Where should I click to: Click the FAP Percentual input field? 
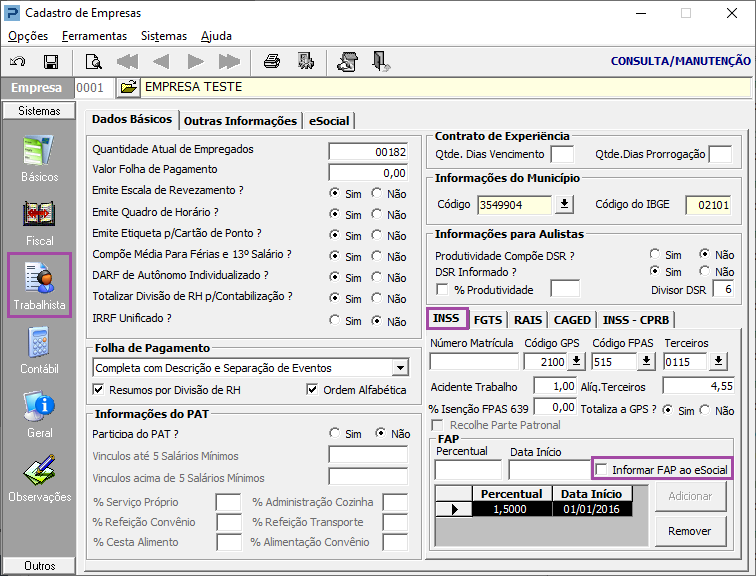coord(468,469)
